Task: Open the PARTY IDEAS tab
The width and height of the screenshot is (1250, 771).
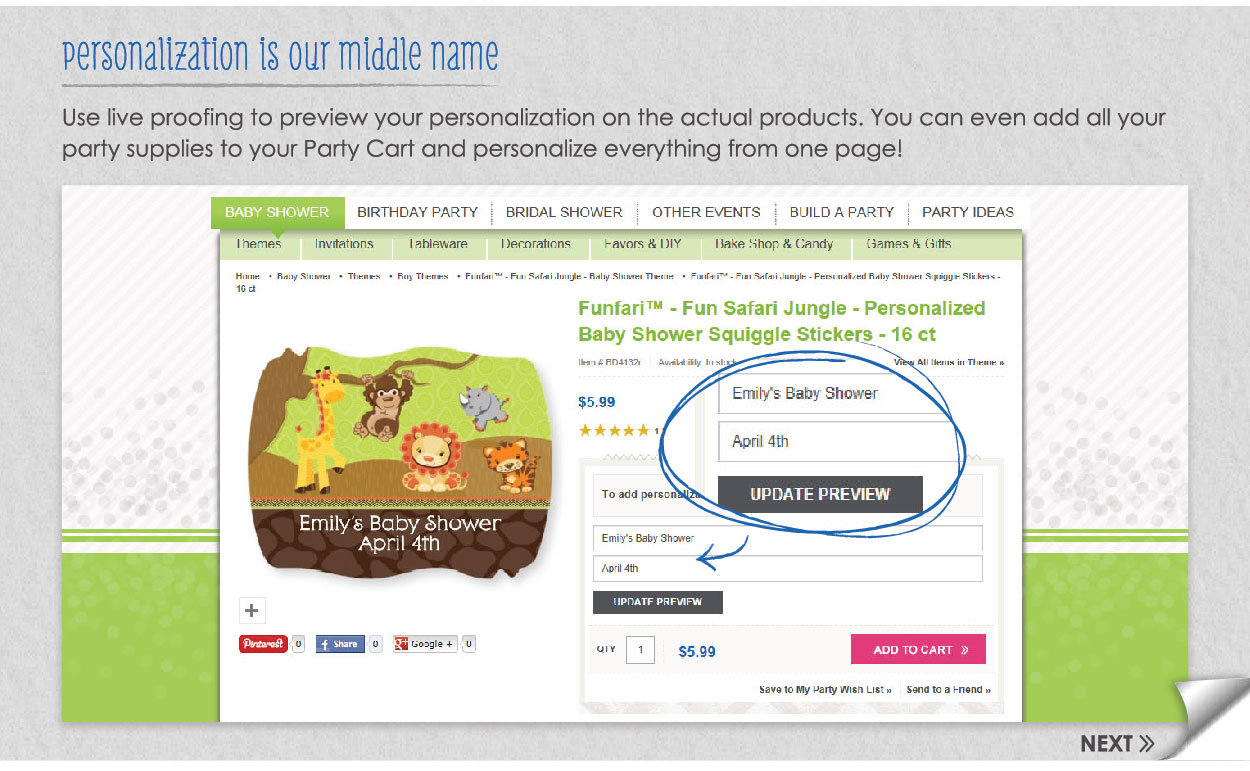Action: [x=968, y=212]
